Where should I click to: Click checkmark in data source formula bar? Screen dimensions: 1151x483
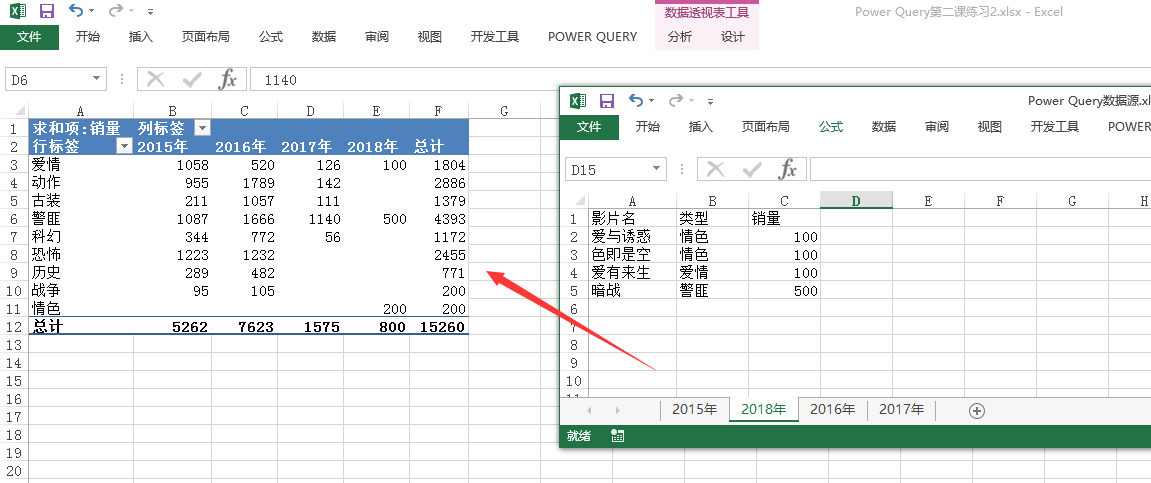(752, 170)
